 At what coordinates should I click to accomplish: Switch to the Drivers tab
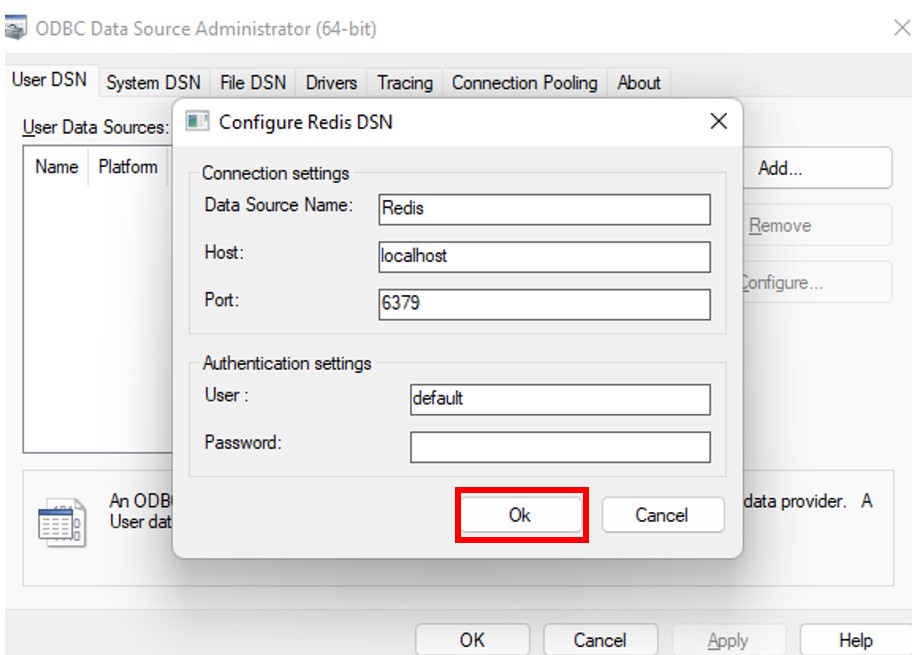click(x=331, y=83)
